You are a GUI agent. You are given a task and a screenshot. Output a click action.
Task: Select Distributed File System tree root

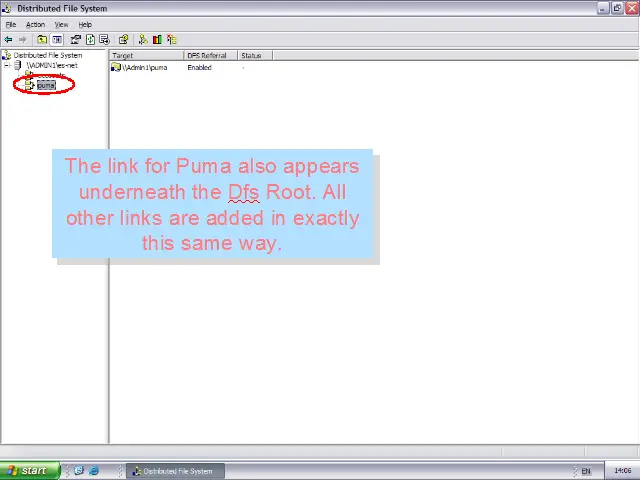point(47,56)
